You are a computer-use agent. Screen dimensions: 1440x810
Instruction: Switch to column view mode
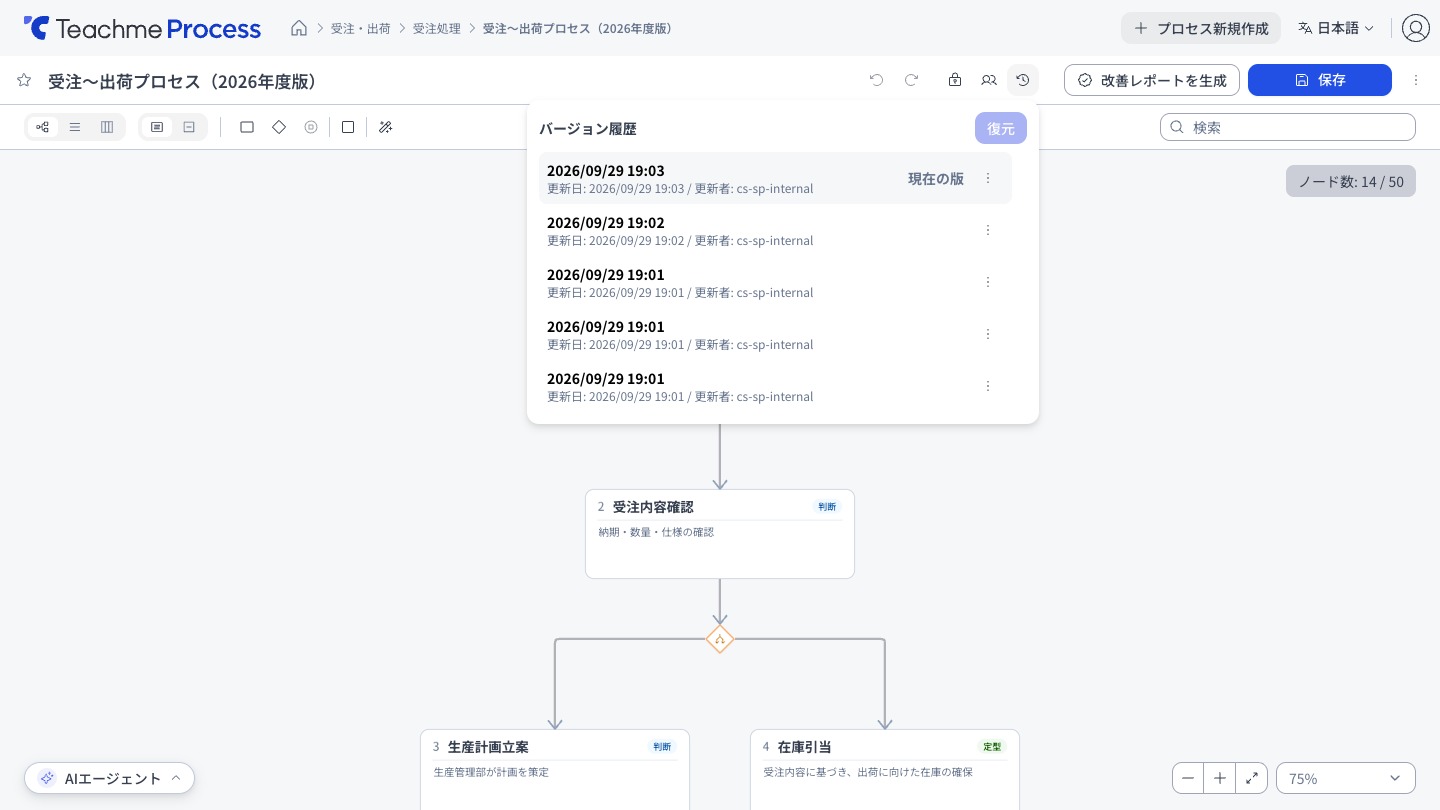(x=107, y=127)
